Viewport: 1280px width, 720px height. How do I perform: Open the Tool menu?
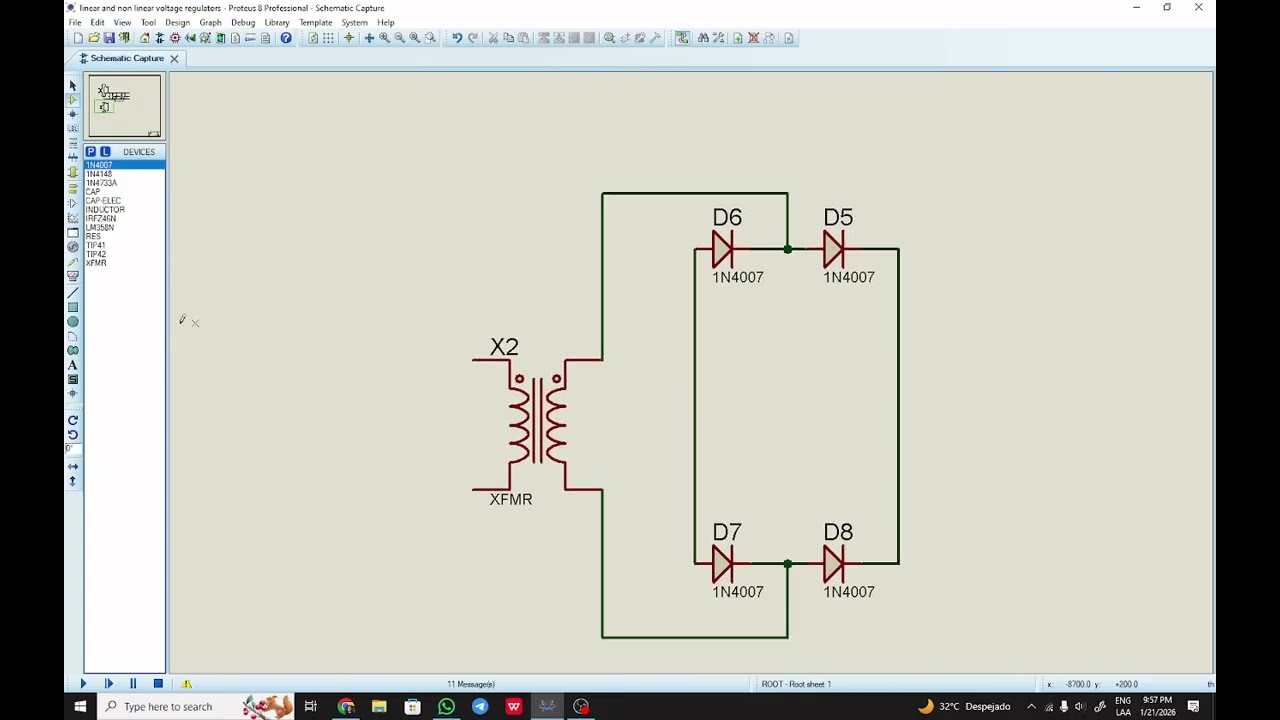pos(148,22)
